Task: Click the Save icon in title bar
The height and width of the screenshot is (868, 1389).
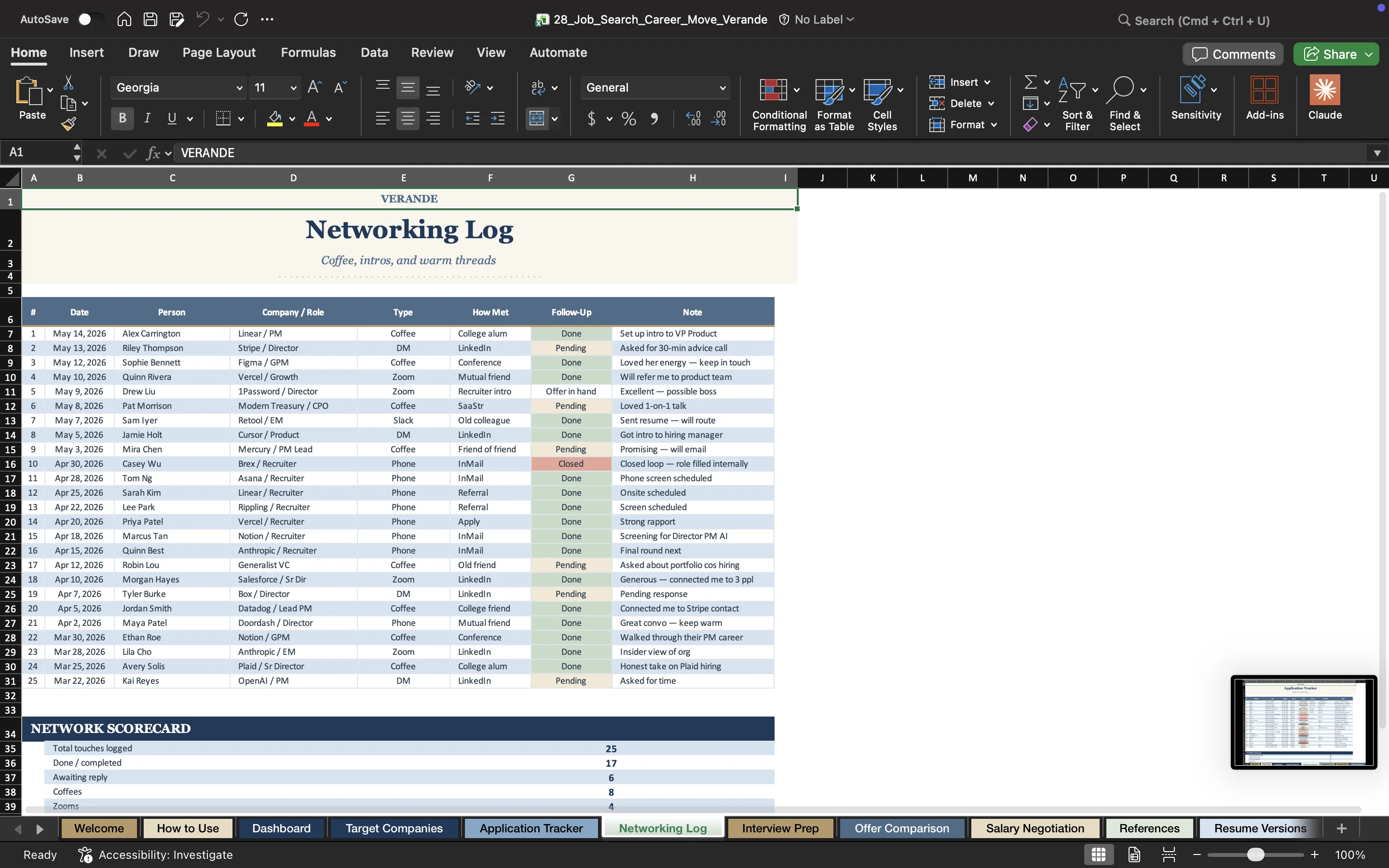Action: click(150, 19)
